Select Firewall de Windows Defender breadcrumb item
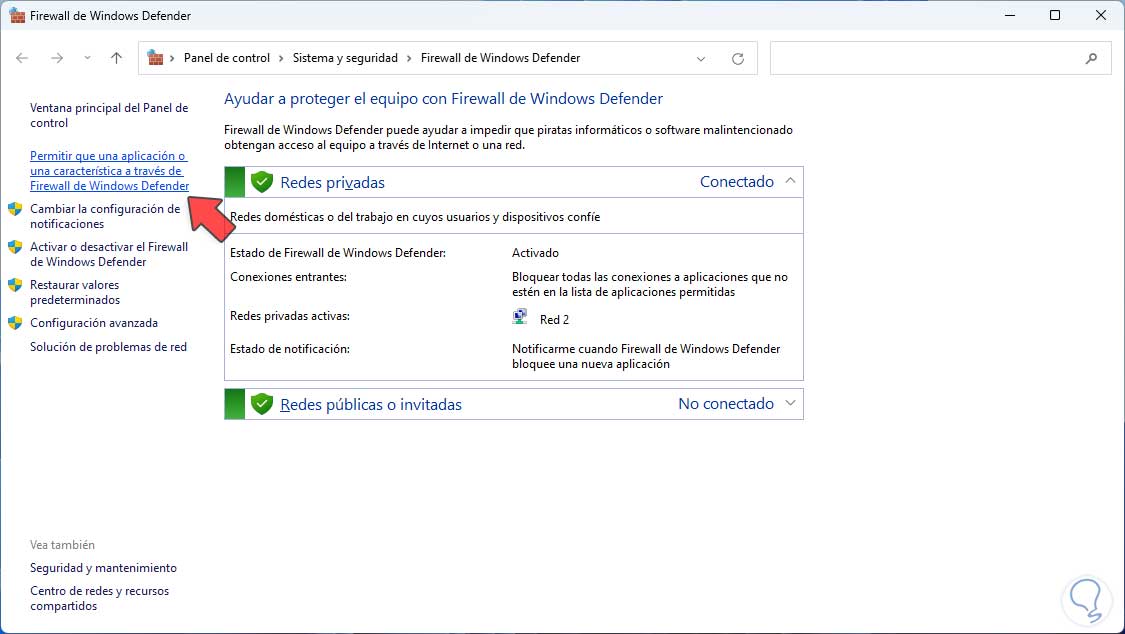This screenshot has width=1125, height=634. pos(500,58)
